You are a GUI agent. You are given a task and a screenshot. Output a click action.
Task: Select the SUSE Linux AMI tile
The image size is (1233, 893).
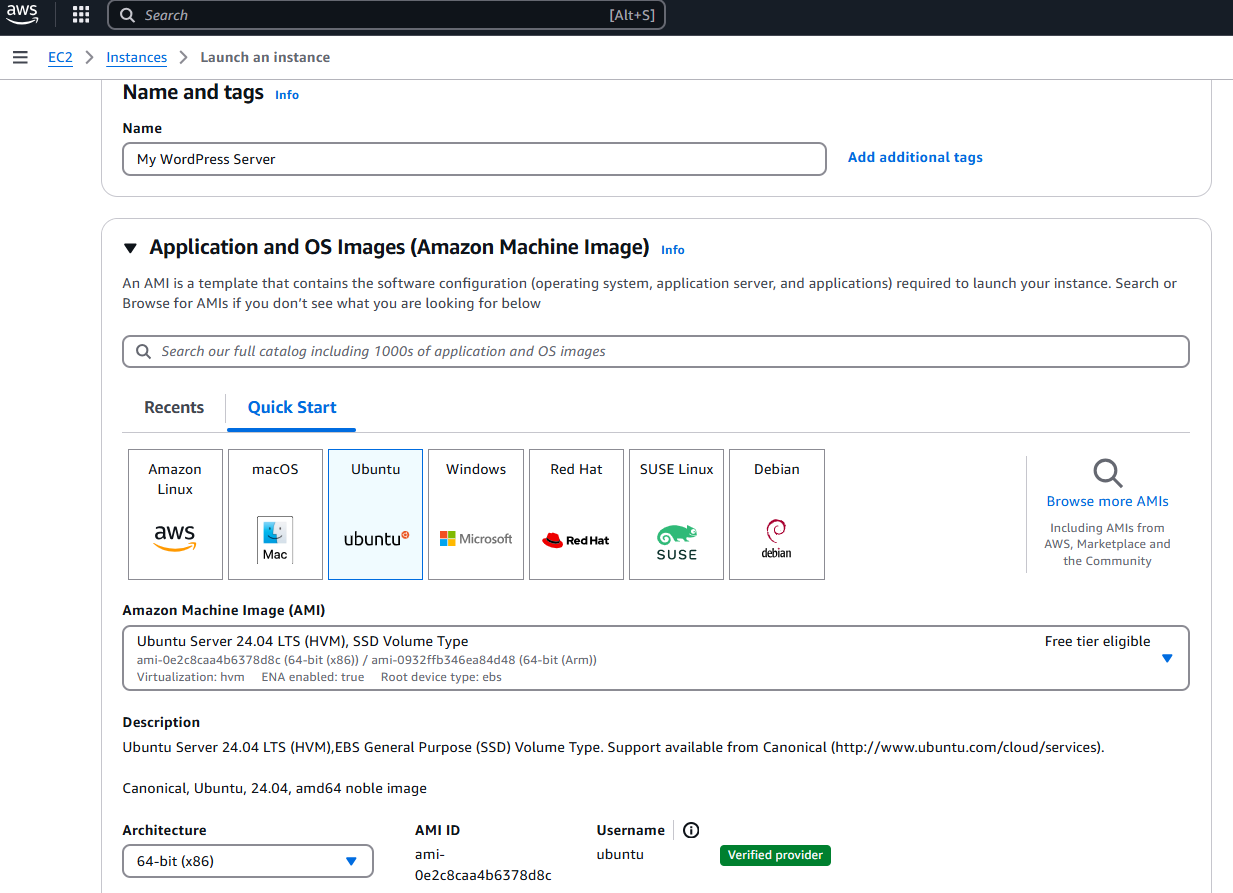pyautogui.click(x=676, y=514)
